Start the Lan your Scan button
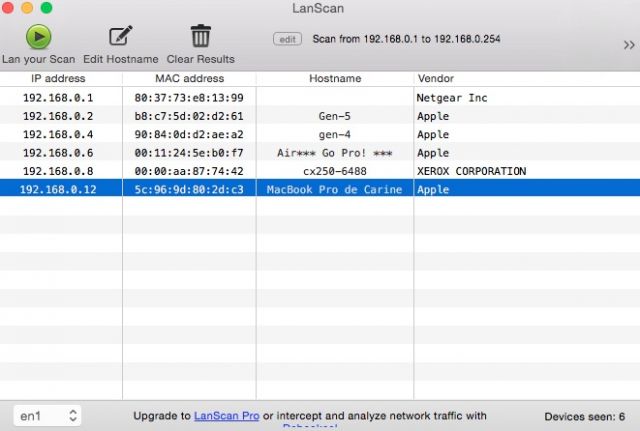This screenshot has height=431, width=640. tap(38, 37)
